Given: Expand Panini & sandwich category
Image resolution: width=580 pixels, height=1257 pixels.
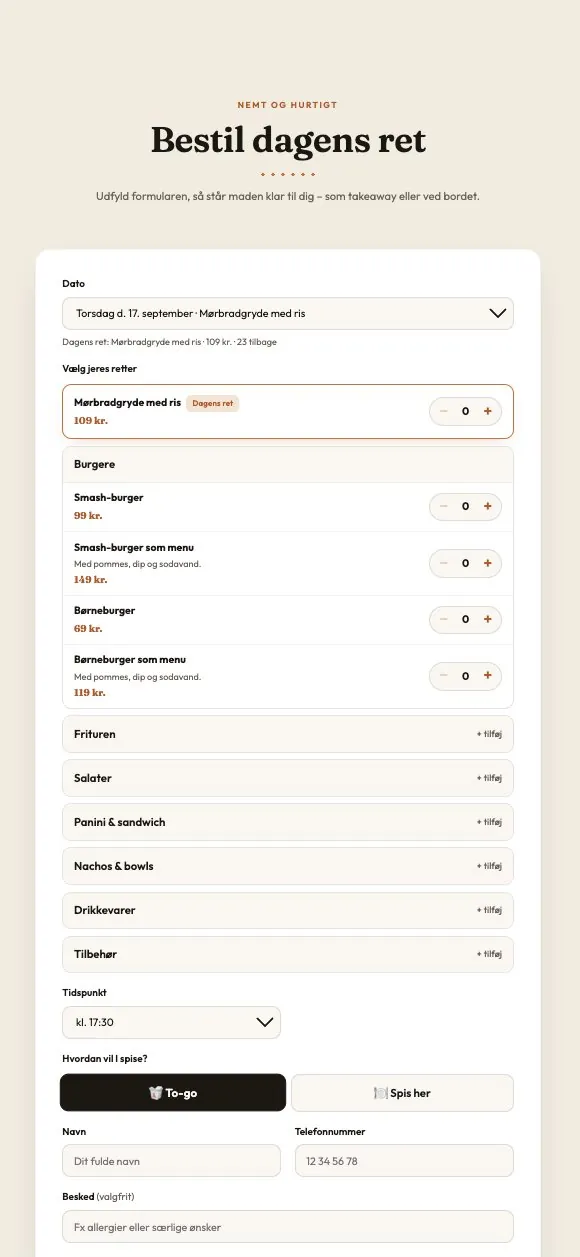Looking at the screenshot, I should 288,822.
